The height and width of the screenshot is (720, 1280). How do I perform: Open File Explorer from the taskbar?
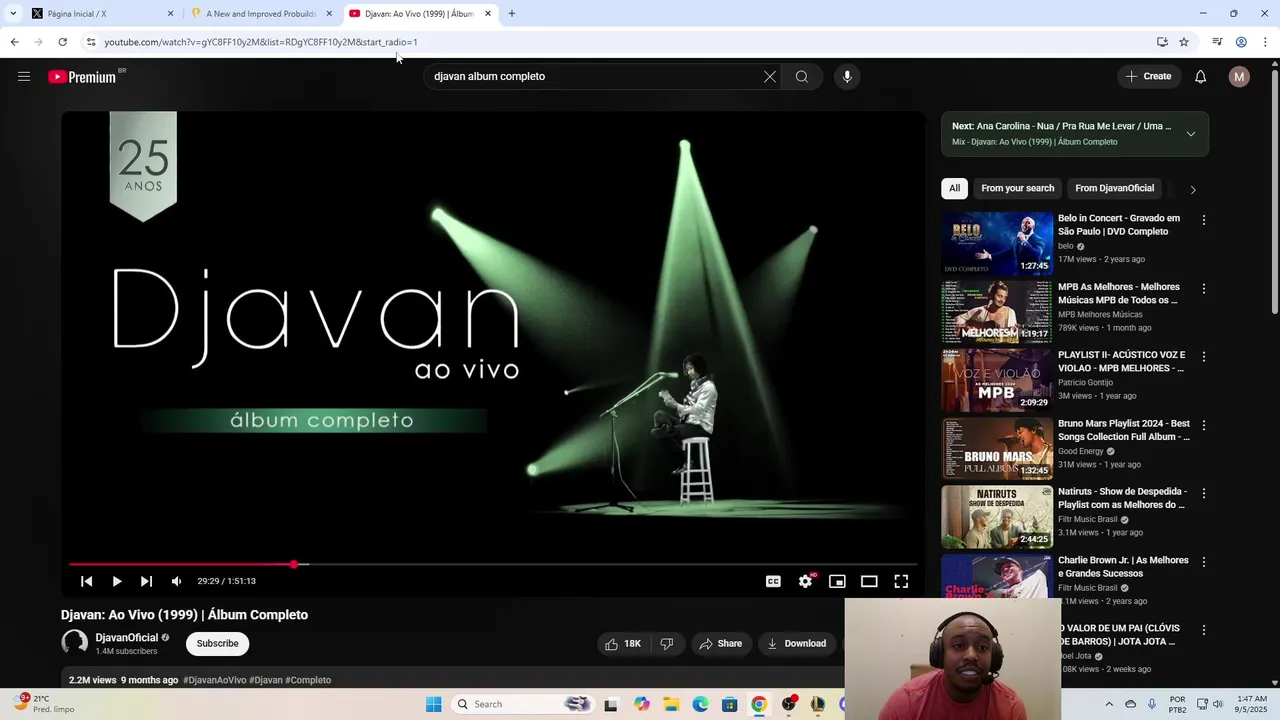click(671, 704)
